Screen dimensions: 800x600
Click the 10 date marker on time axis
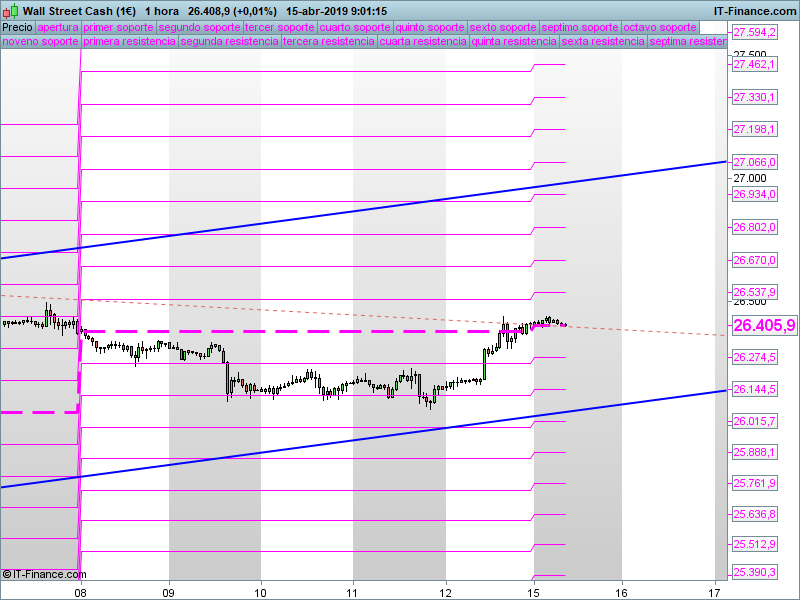261,592
